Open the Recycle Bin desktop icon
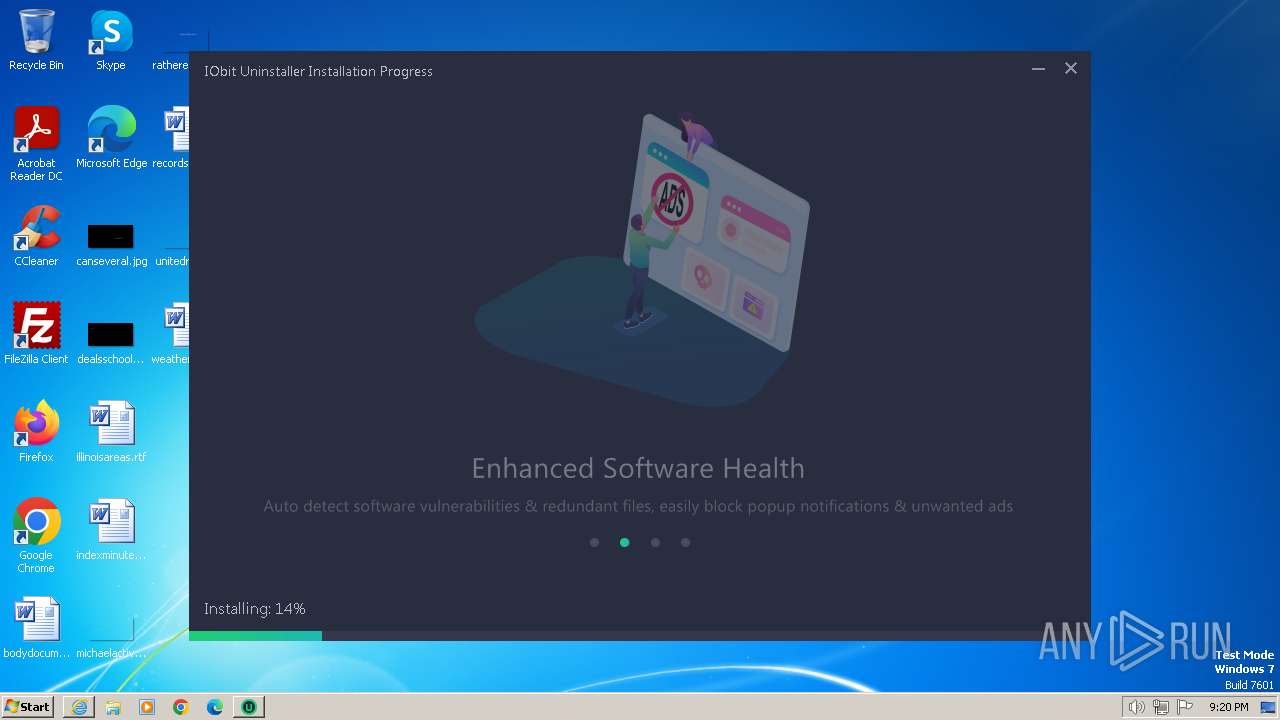The width and height of the screenshot is (1280, 720). [x=36, y=40]
